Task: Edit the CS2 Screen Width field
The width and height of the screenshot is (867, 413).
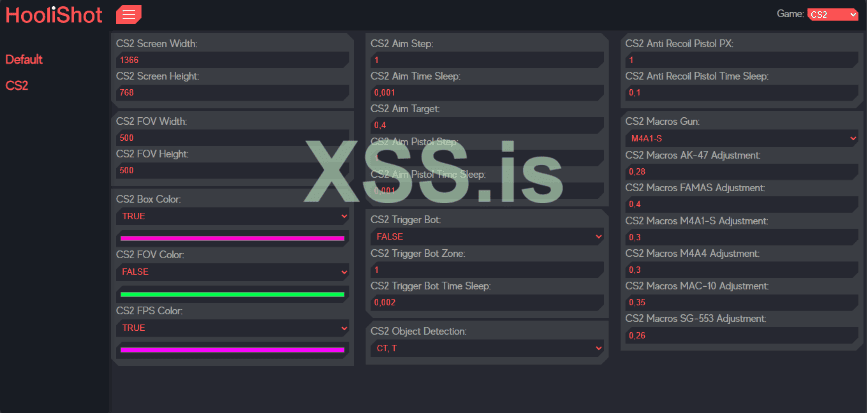Action: click(232, 60)
